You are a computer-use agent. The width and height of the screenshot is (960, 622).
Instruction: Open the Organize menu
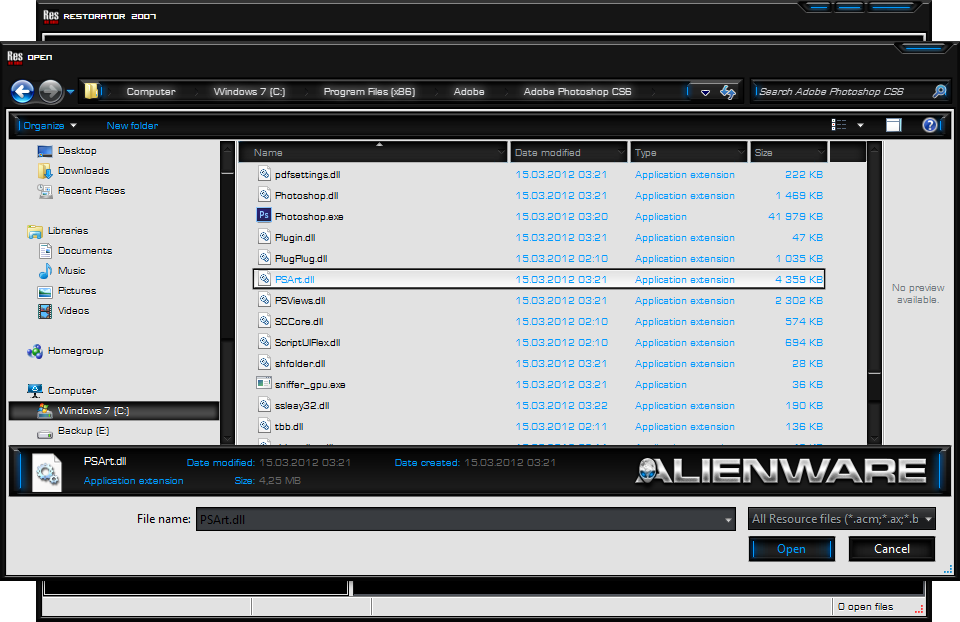pos(50,126)
